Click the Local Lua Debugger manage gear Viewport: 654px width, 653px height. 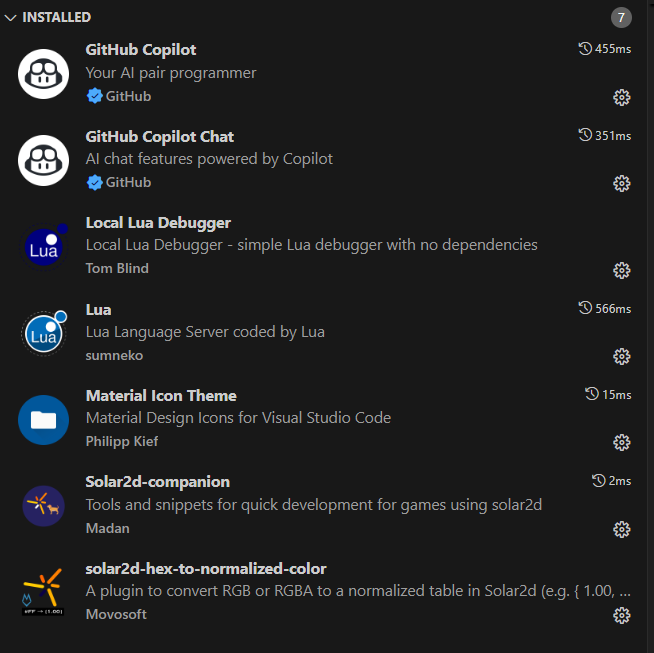(621, 271)
